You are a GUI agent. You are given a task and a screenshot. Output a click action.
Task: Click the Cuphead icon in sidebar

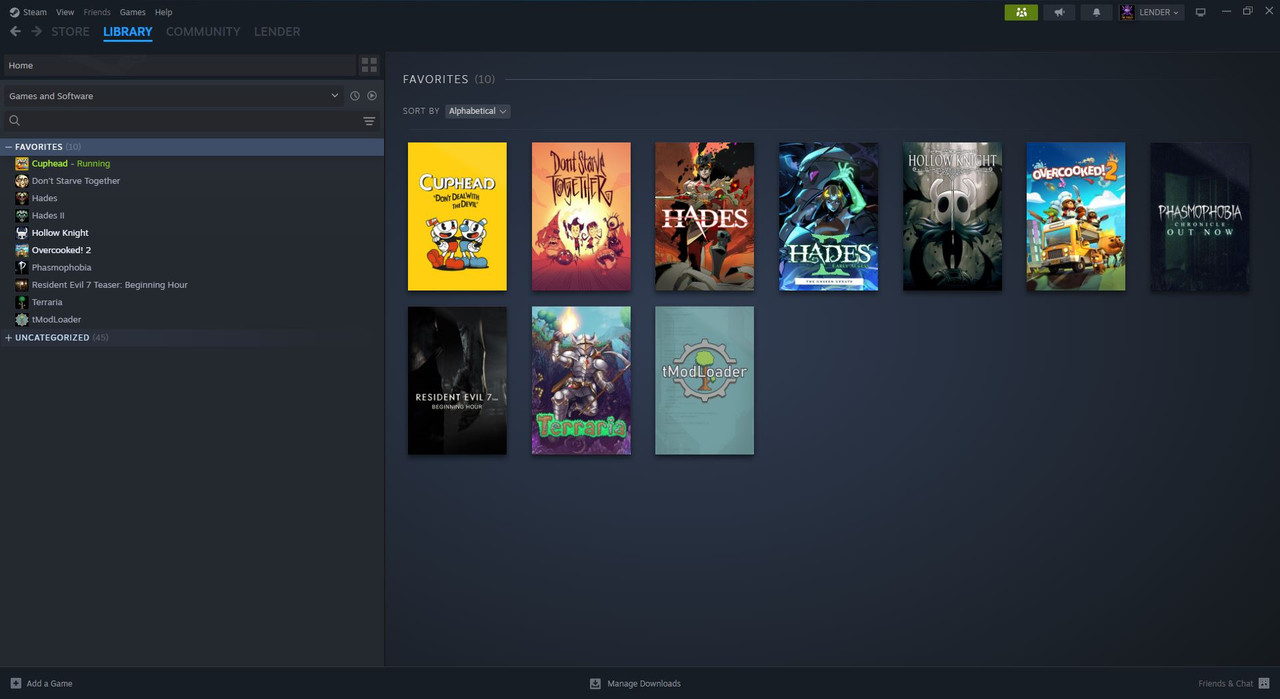point(22,163)
